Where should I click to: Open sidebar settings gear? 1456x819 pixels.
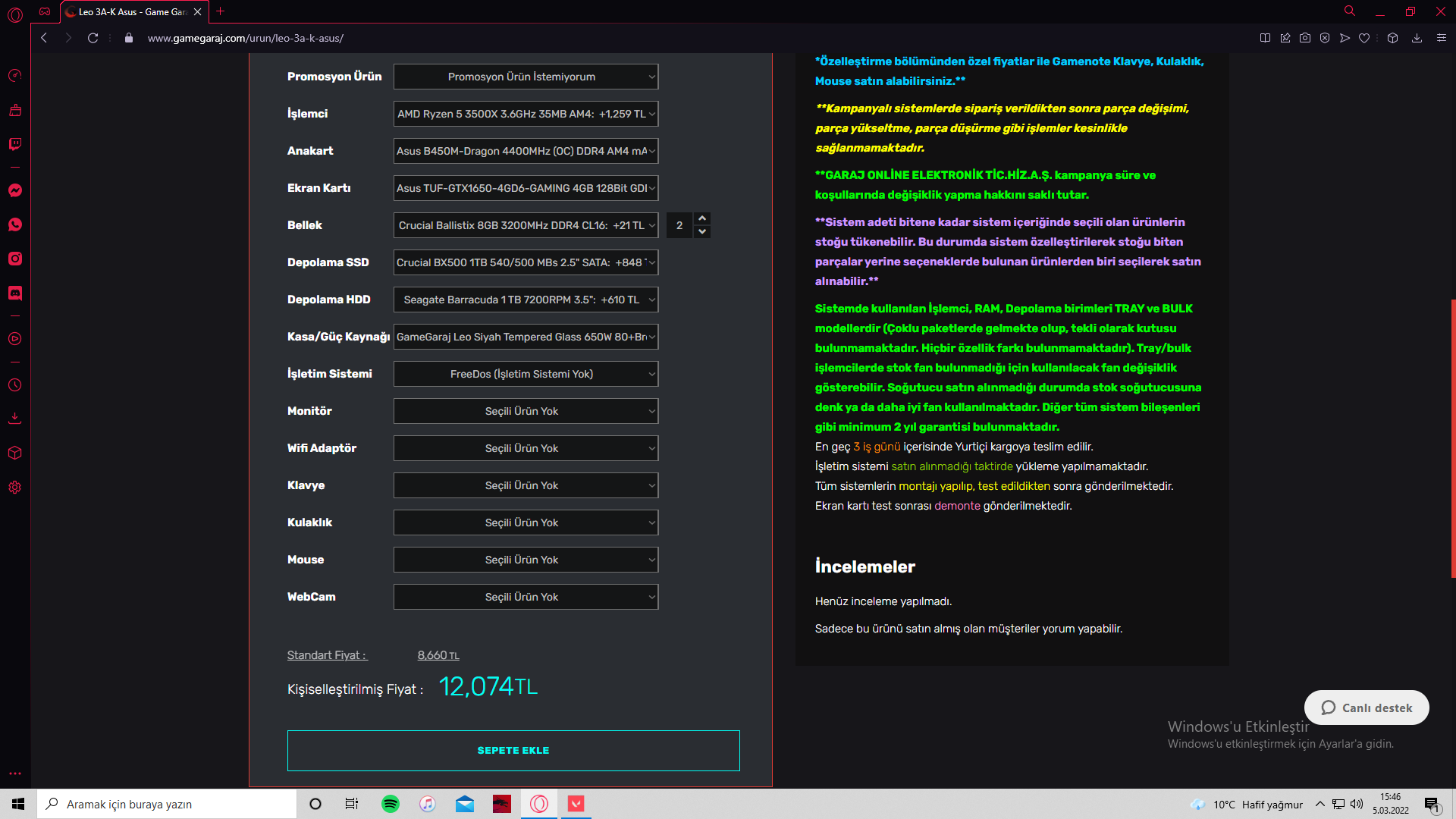tap(15, 488)
